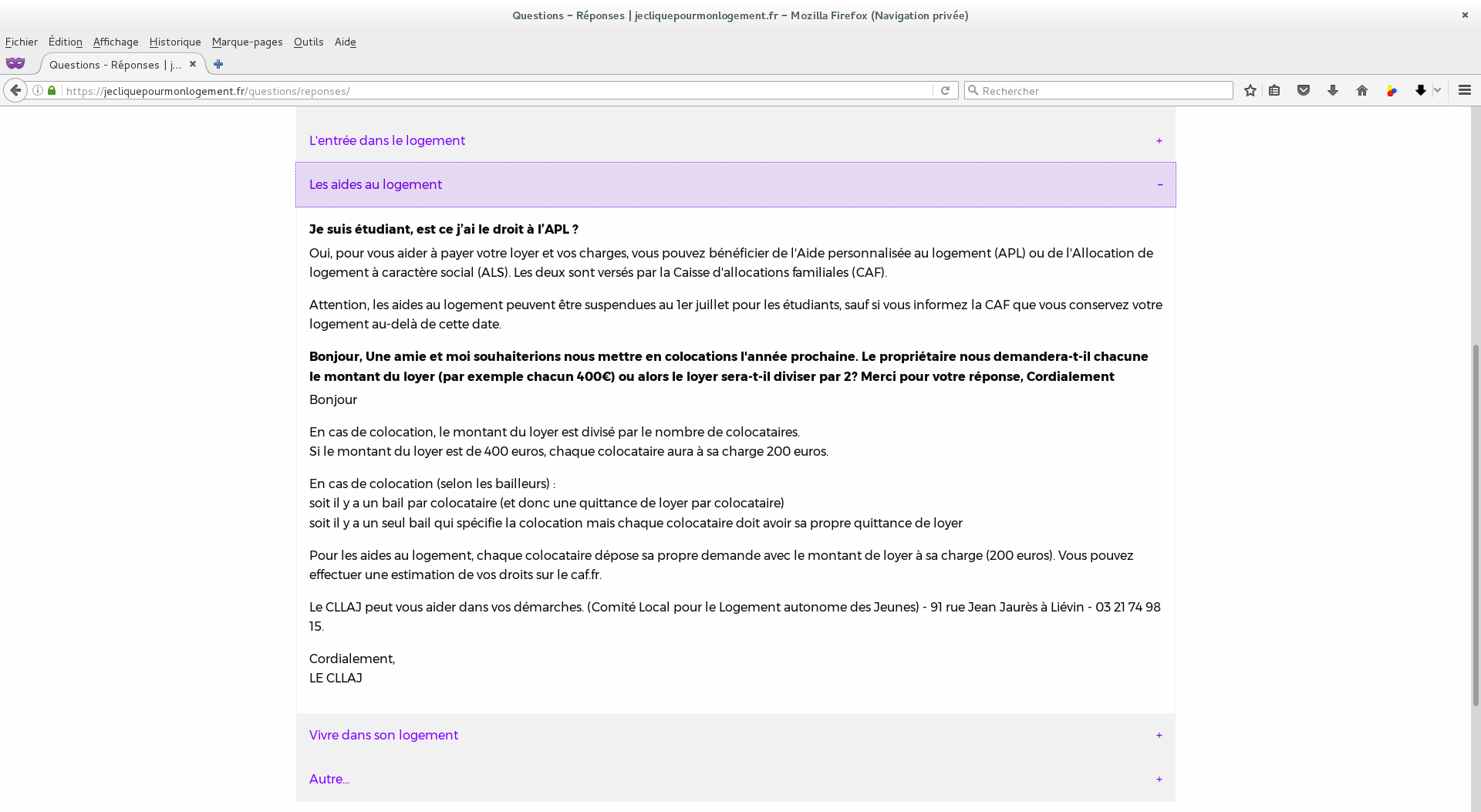Click plus sign beside Vivre dans son logement
The height and width of the screenshot is (812, 1481).
(x=1159, y=735)
